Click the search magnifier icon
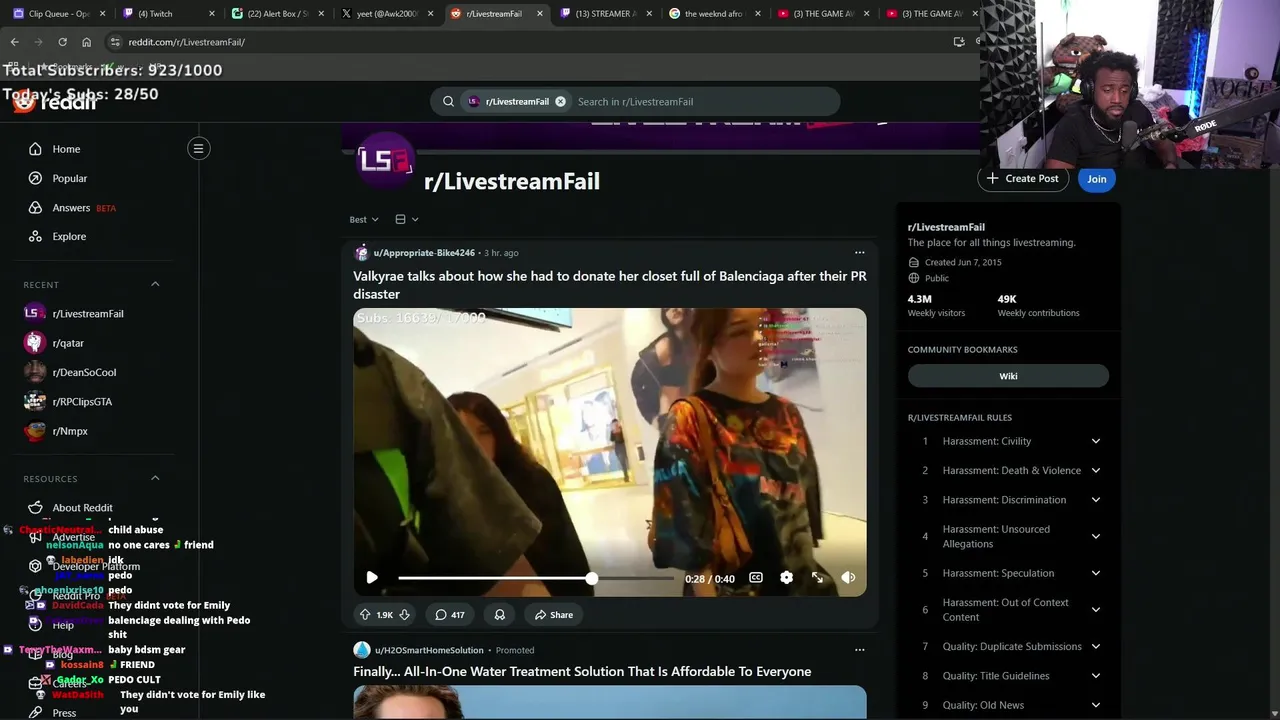 [448, 101]
